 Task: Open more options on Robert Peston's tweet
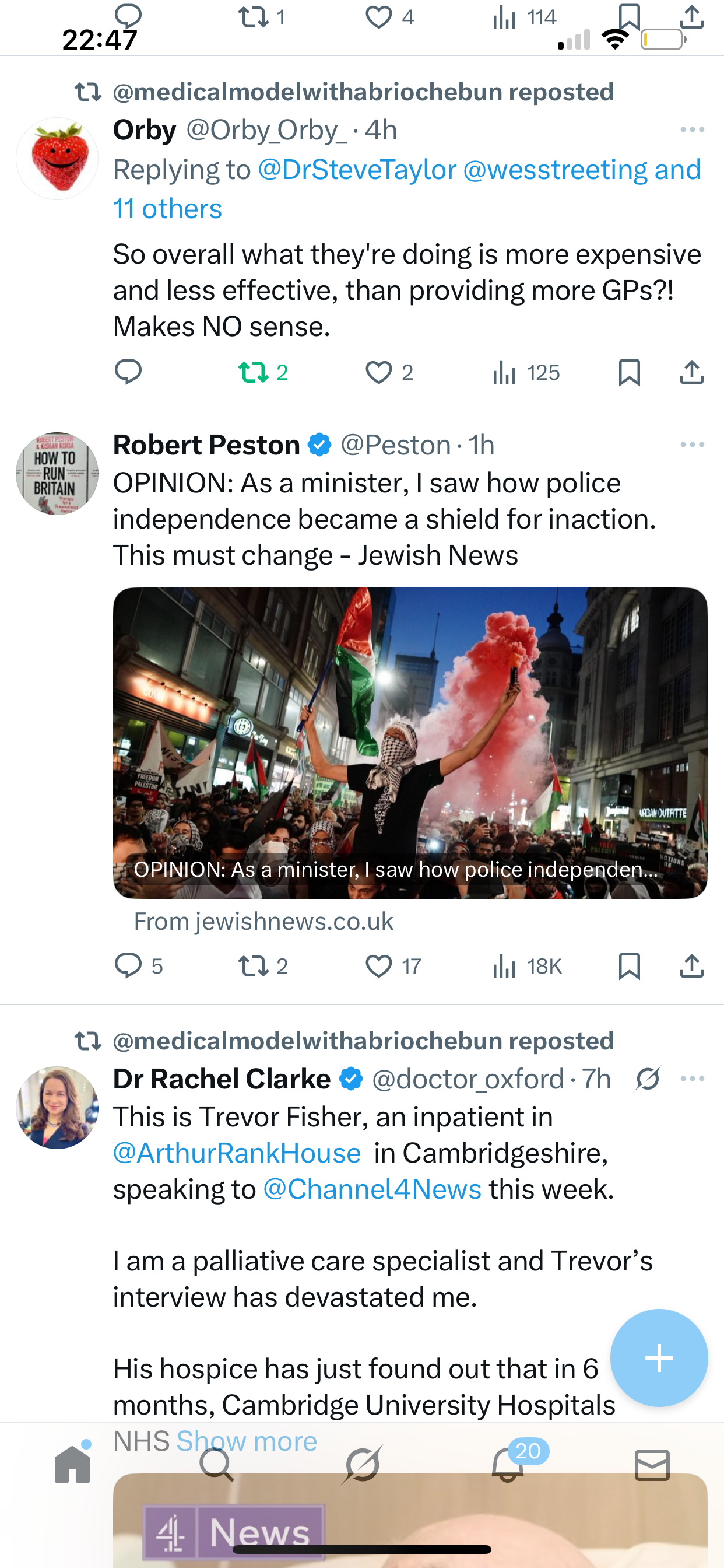point(692,445)
